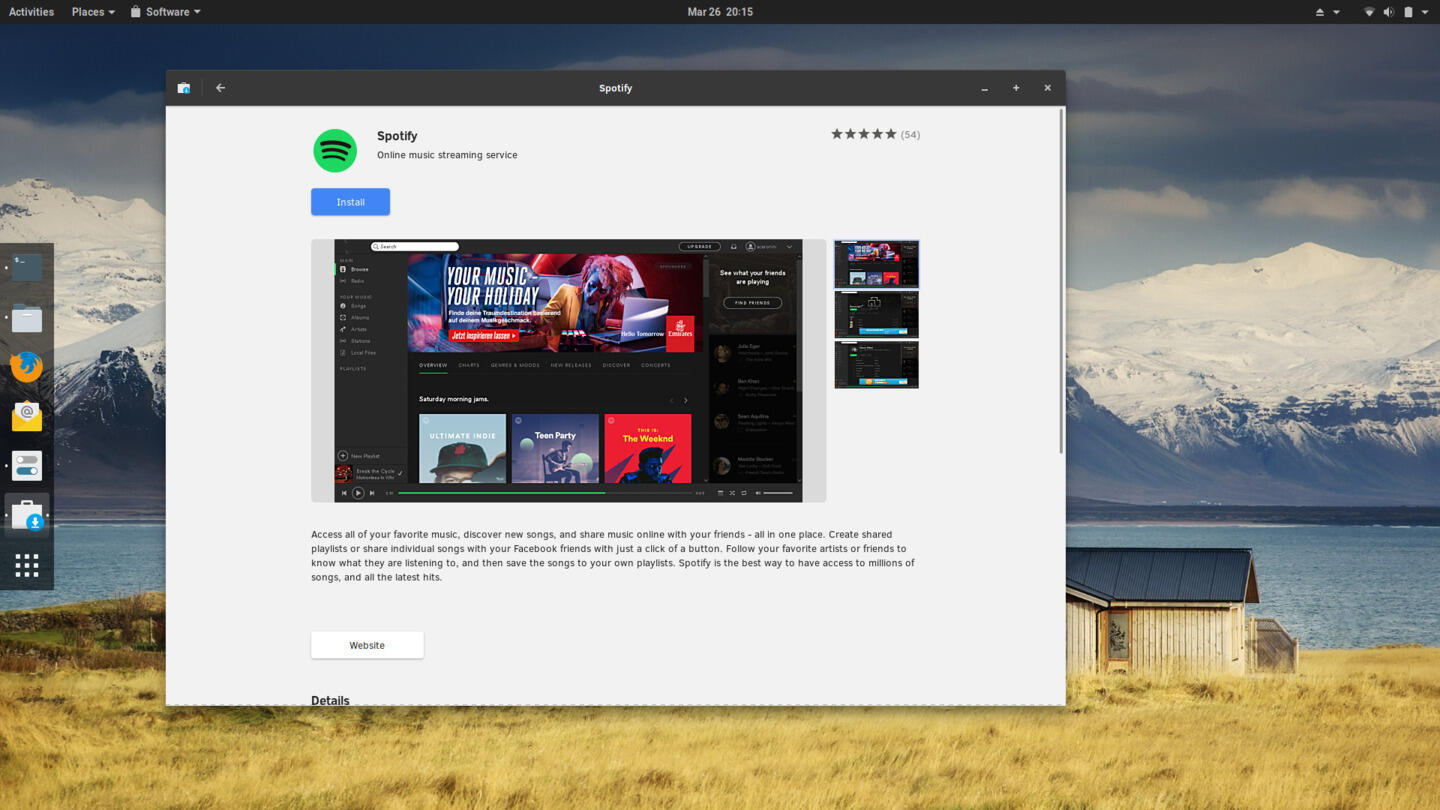
Task: Open the Software app menu
Action: (165, 12)
